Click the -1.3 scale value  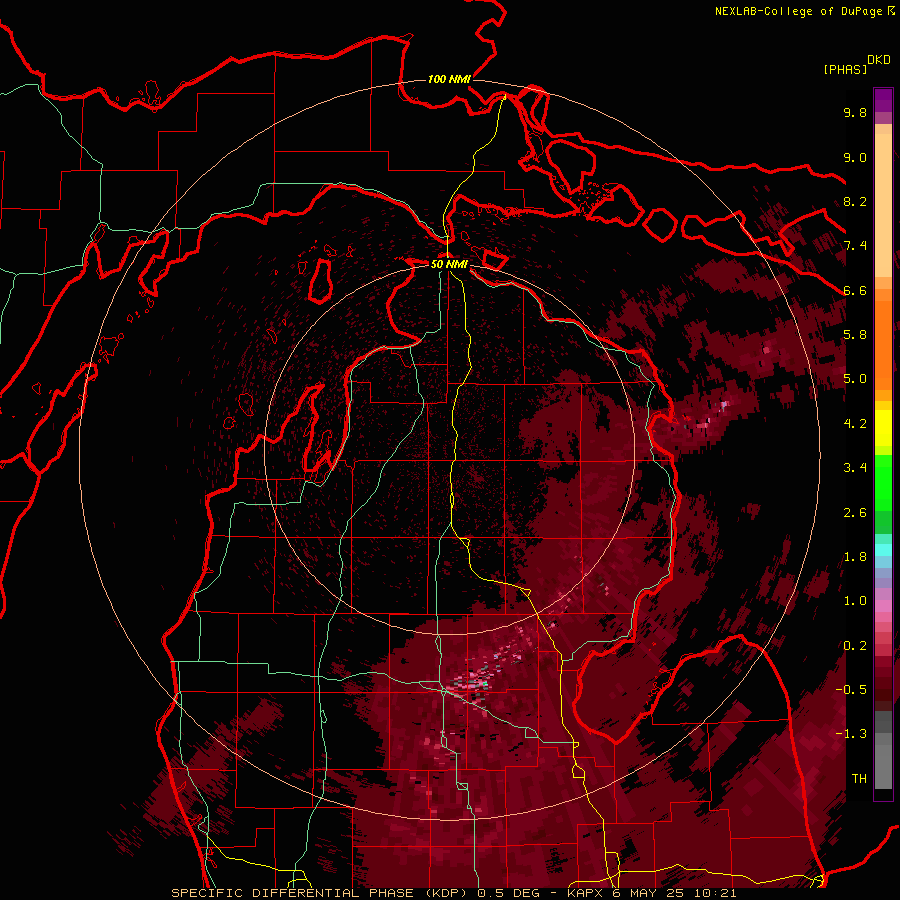click(x=851, y=734)
